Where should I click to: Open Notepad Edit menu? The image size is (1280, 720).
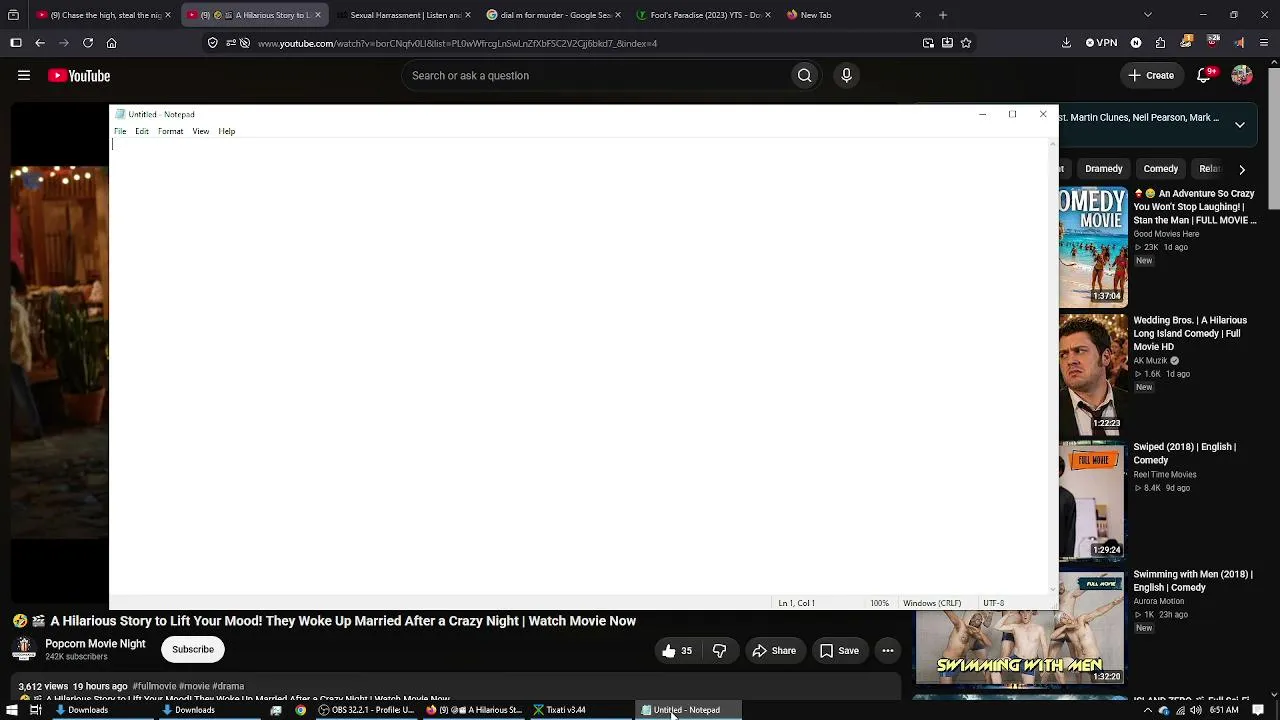click(142, 131)
